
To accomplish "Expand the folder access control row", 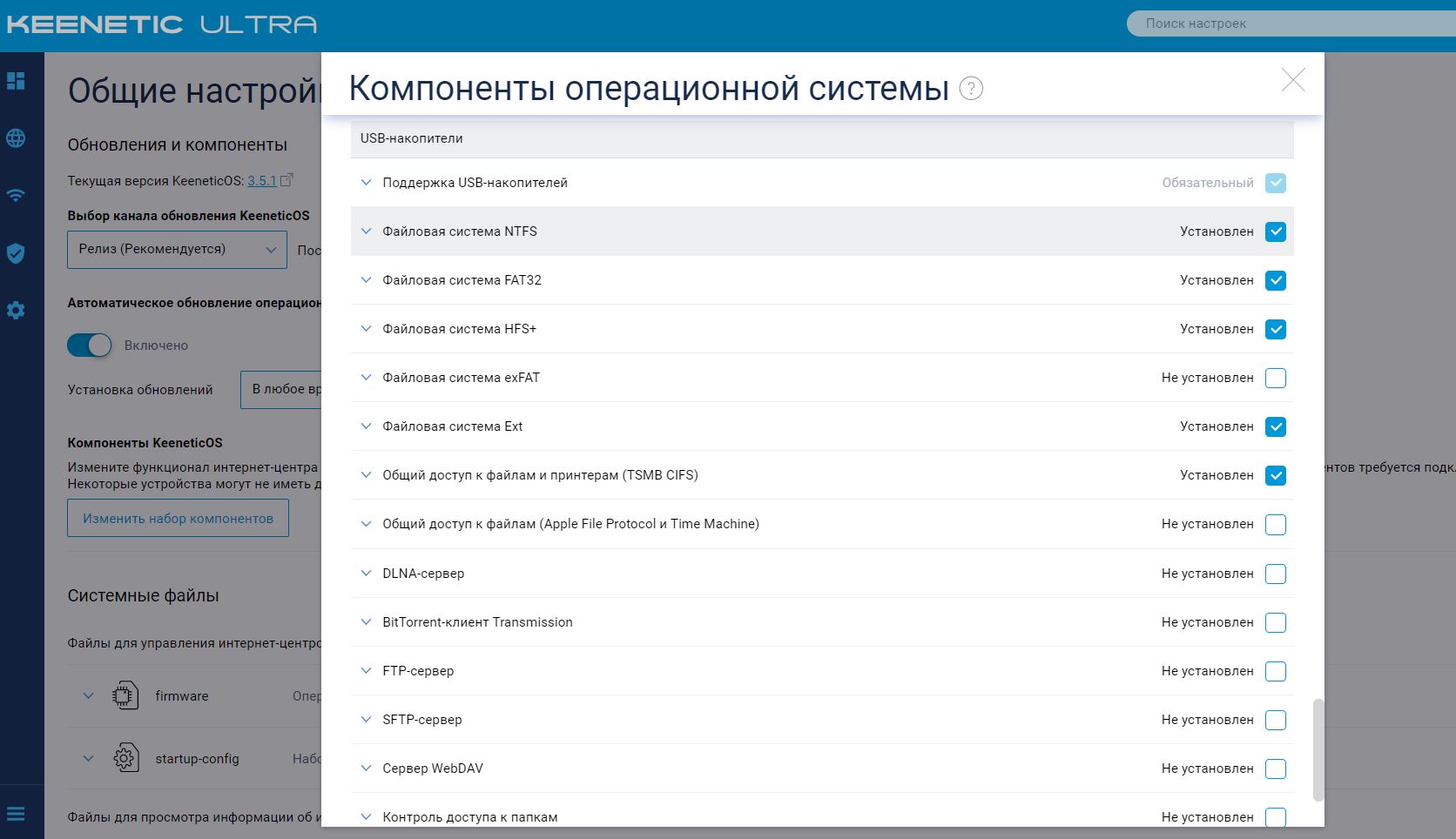I will point(366,817).
